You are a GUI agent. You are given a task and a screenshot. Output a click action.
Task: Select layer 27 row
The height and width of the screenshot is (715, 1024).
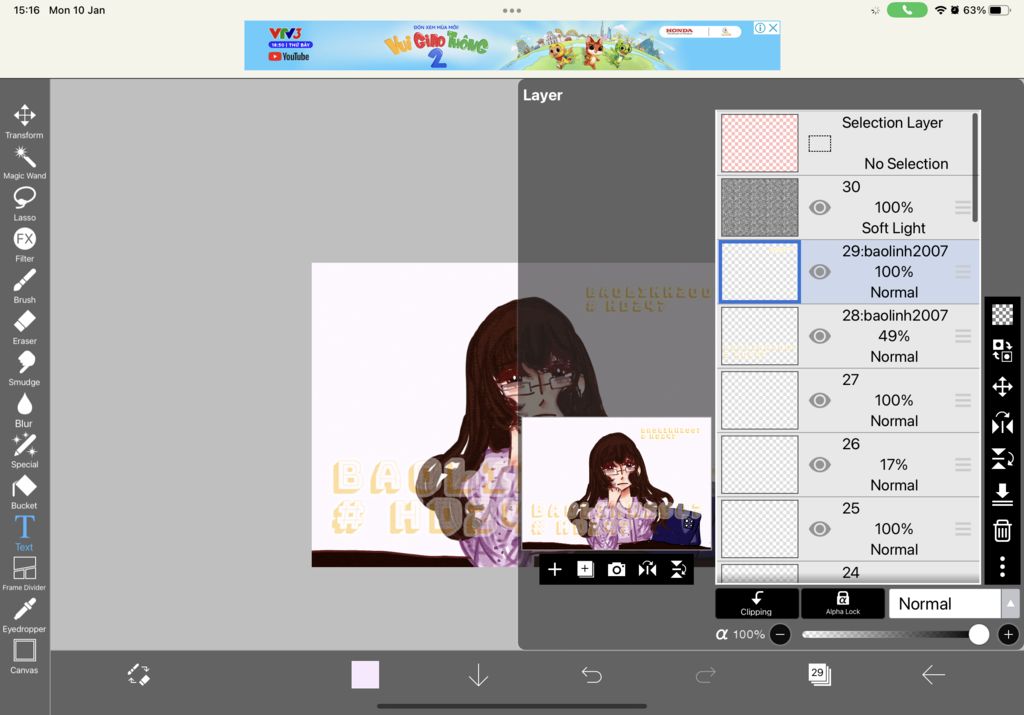[848, 400]
